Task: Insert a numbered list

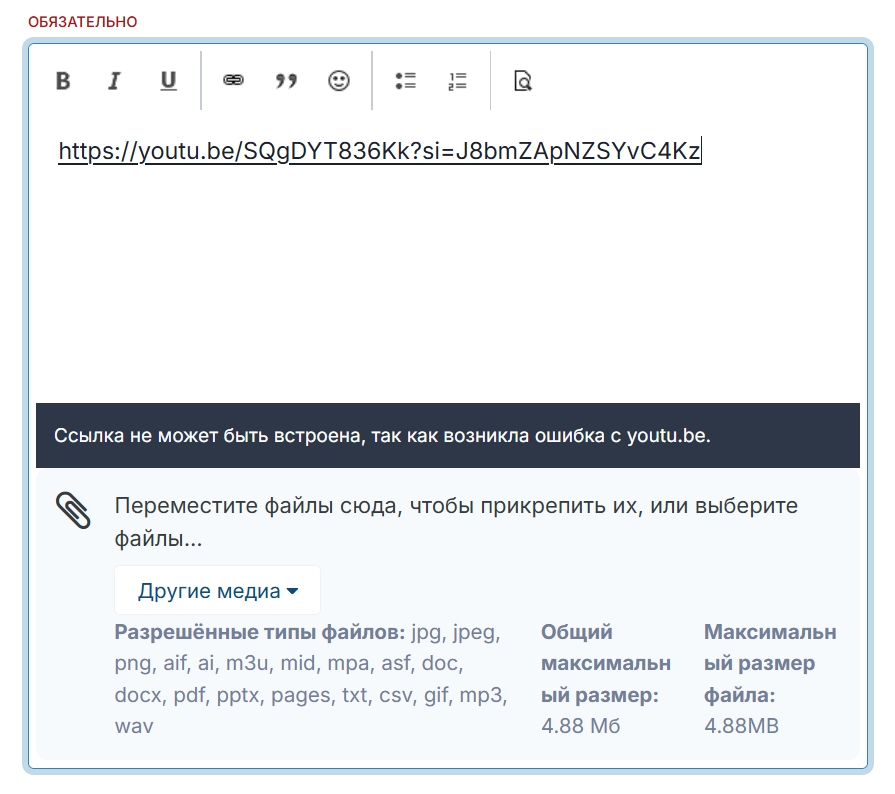Action: [458, 80]
